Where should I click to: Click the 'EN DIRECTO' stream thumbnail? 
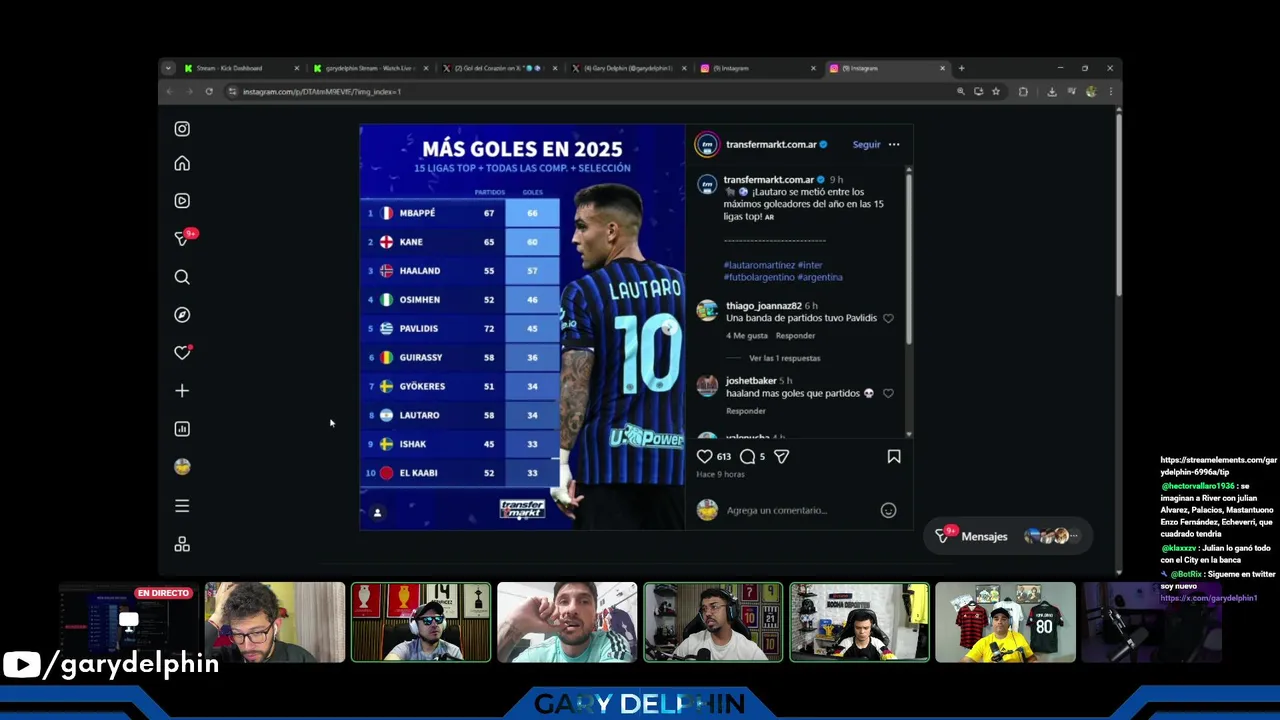[127, 622]
